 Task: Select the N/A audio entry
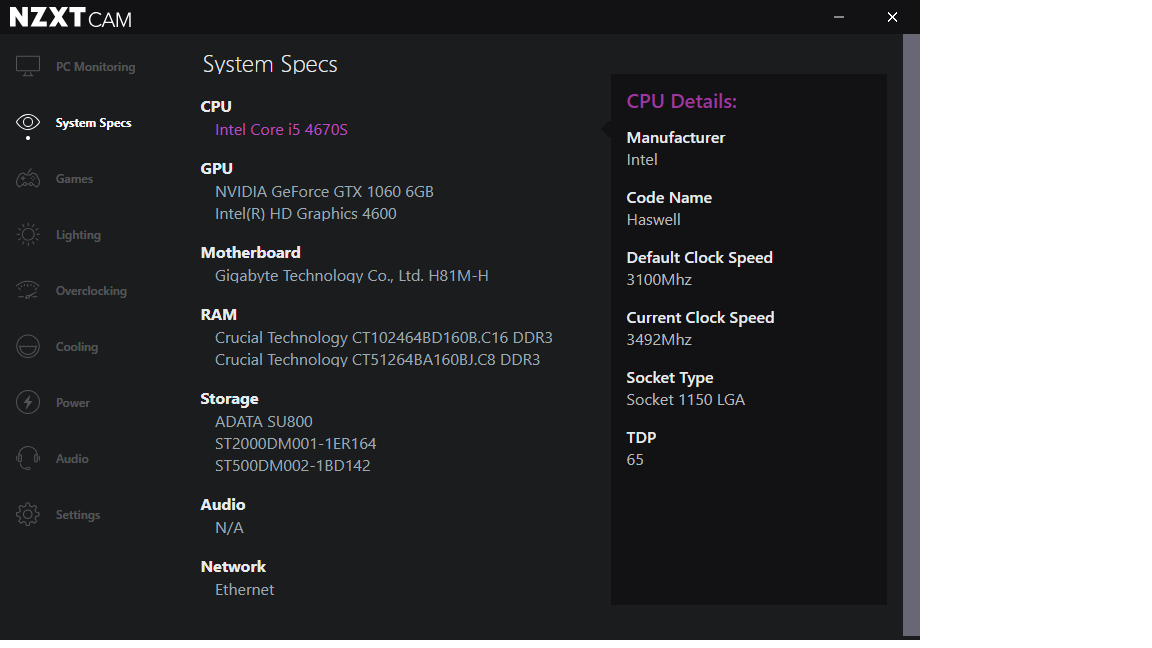point(229,528)
